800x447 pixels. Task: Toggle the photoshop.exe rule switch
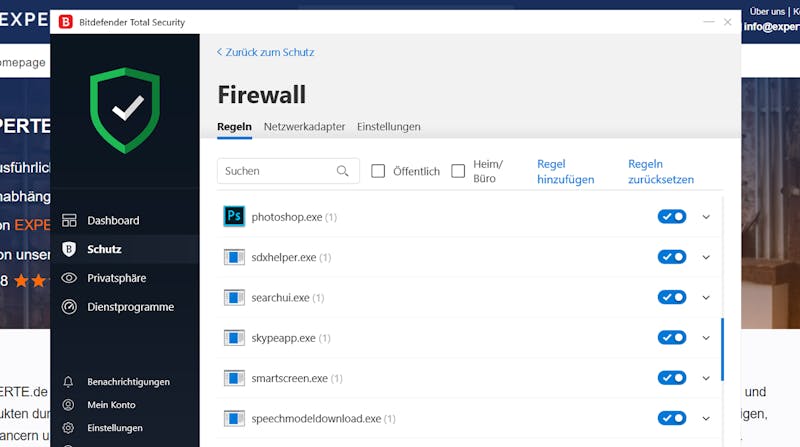pyautogui.click(x=672, y=216)
